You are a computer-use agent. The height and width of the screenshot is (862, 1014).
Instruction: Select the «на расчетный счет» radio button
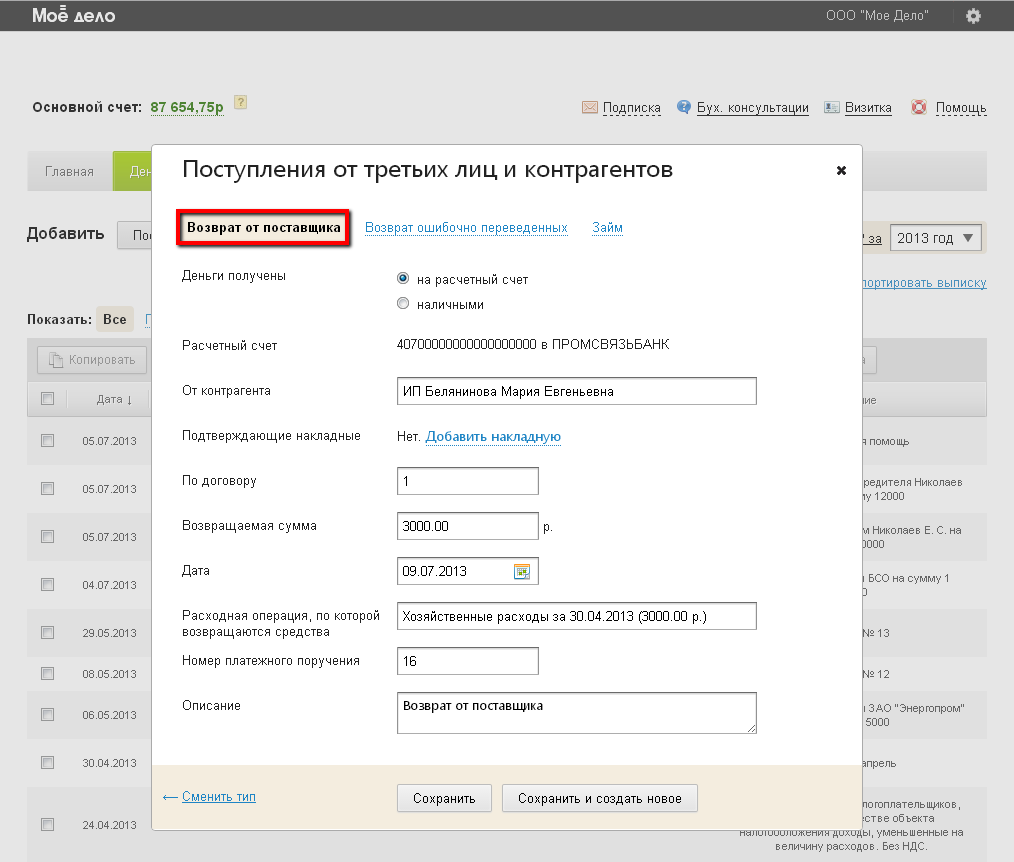click(403, 279)
